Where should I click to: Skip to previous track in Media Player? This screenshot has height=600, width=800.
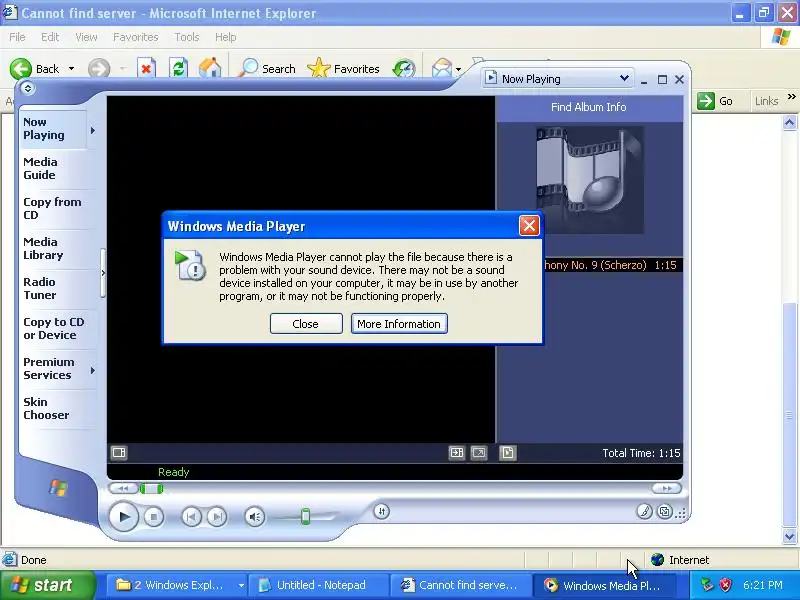[191, 517]
